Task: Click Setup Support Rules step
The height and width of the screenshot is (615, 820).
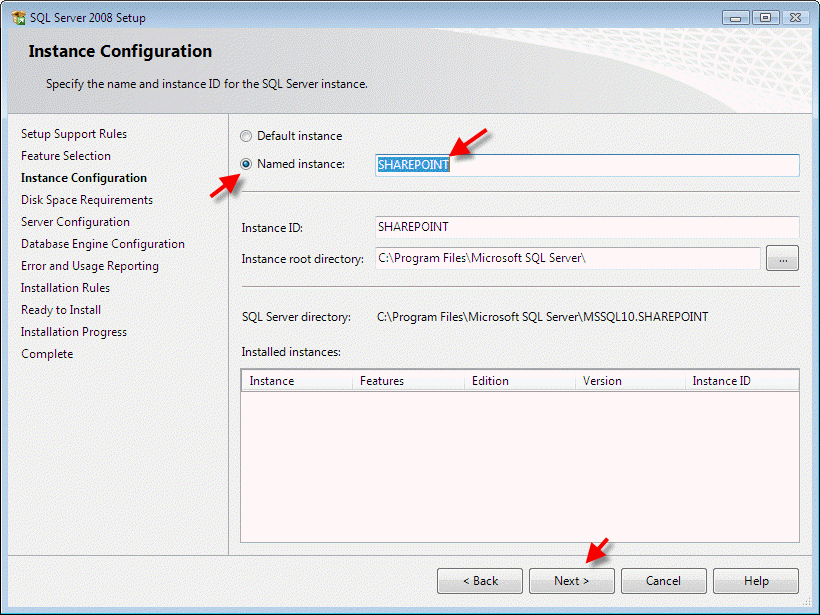Action: pos(74,134)
